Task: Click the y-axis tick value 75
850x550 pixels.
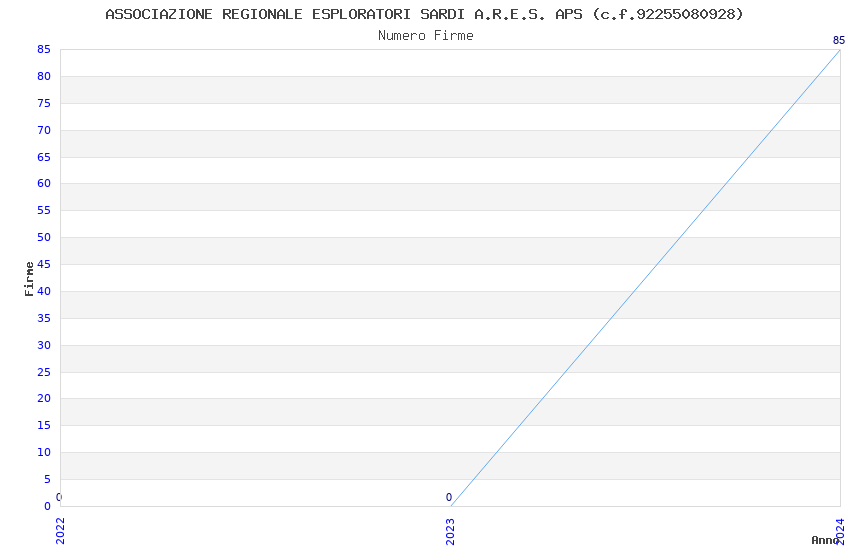Action: [x=44, y=103]
